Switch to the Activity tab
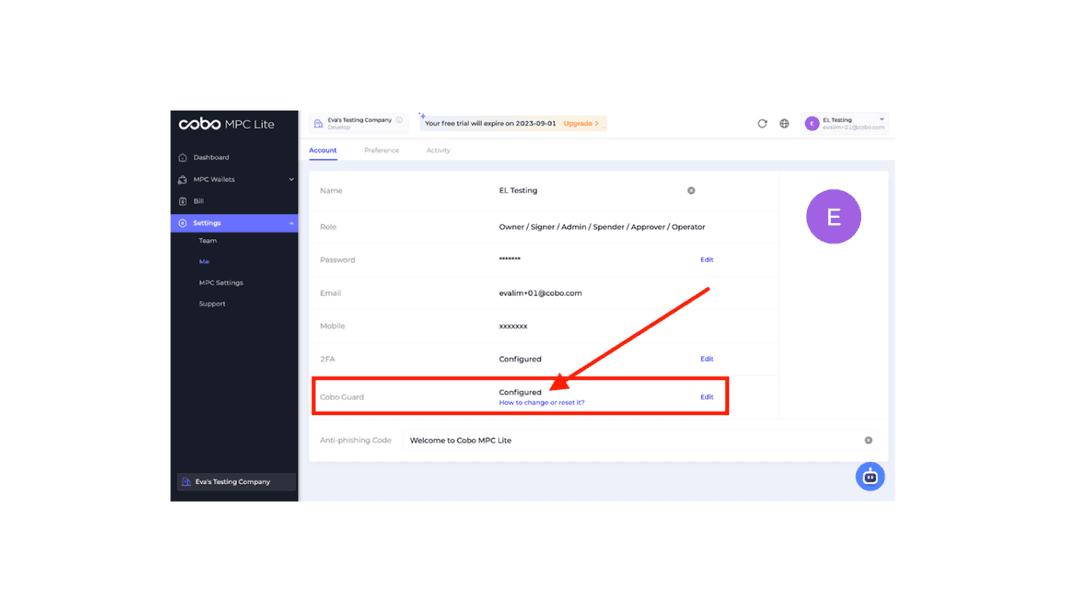The width and height of the screenshot is (1080, 608). (438, 151)
